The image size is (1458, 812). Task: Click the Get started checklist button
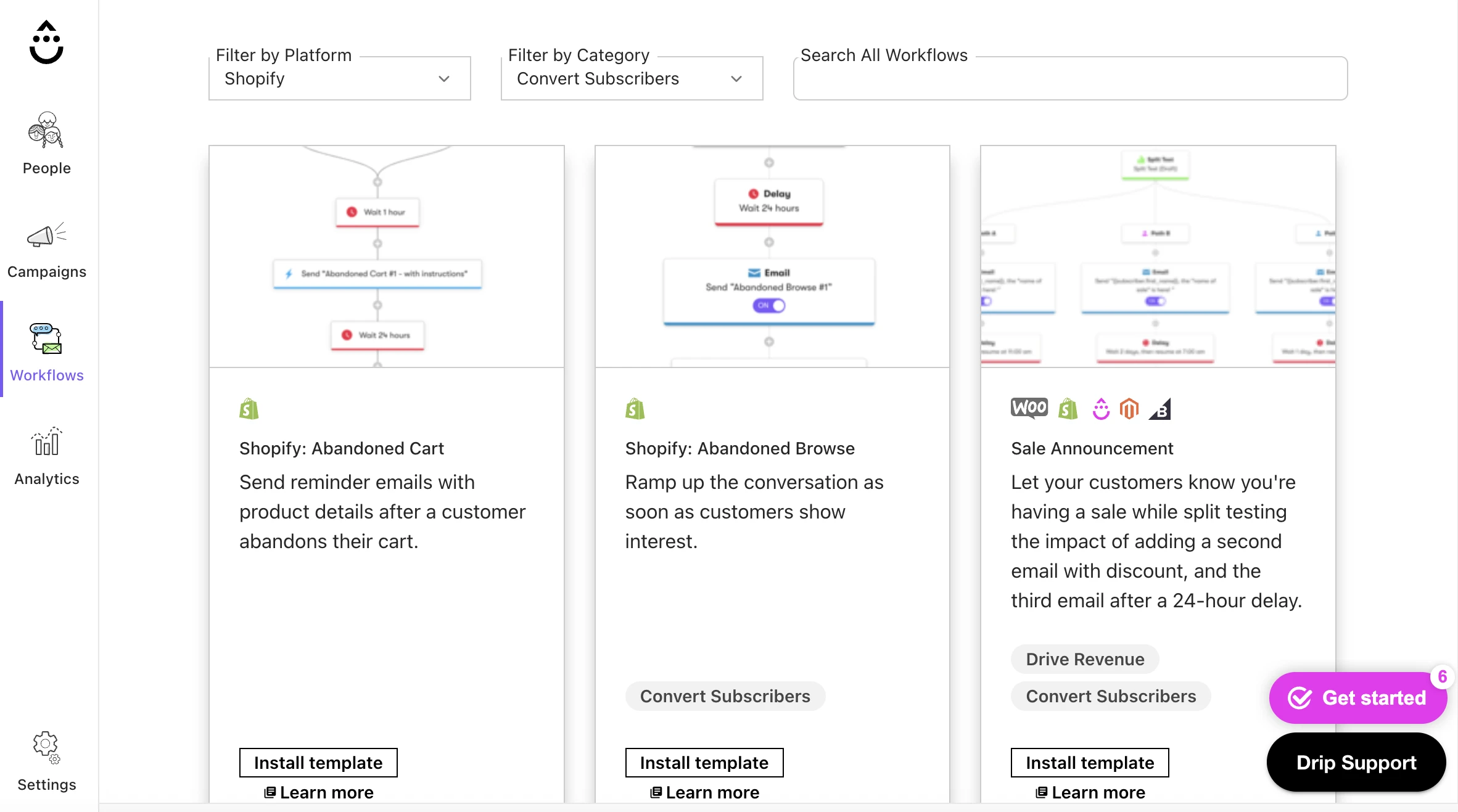[x=1357, y=698]
